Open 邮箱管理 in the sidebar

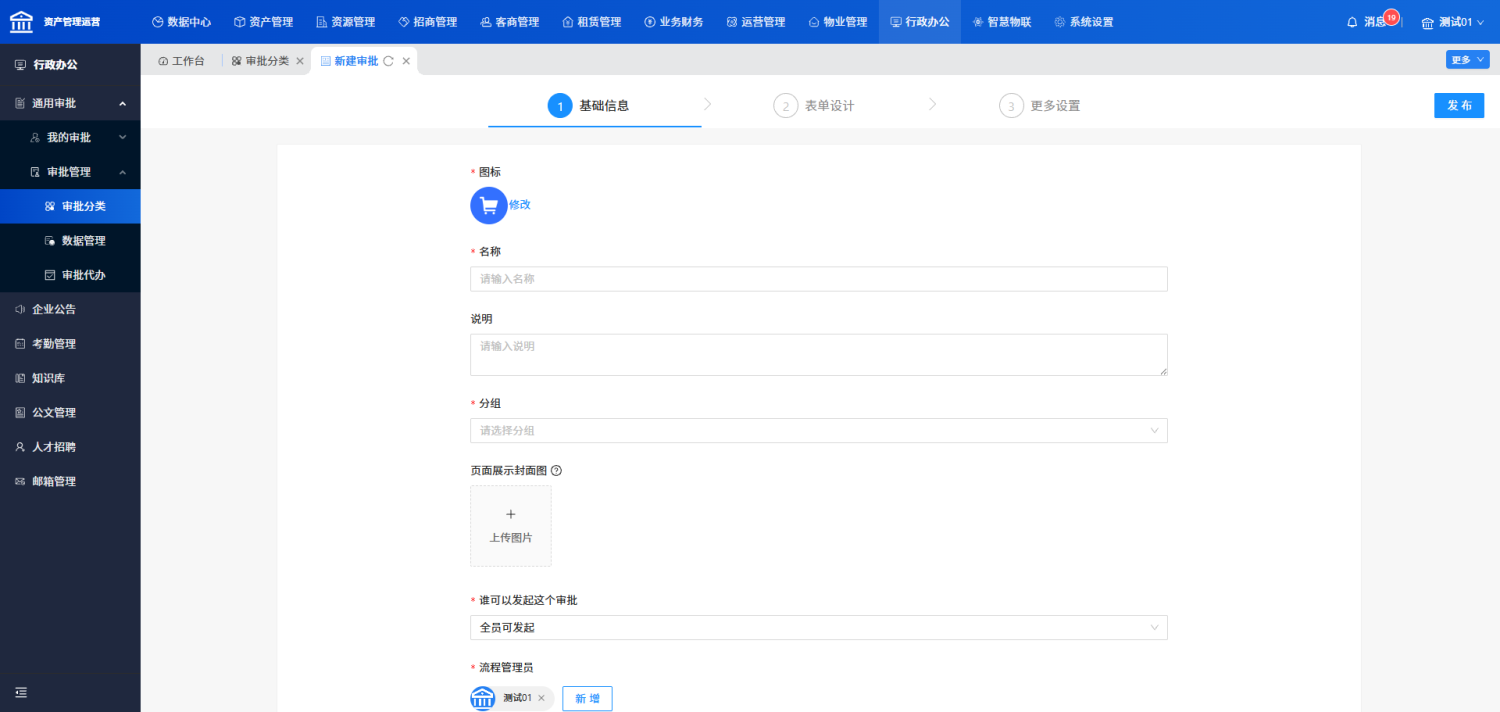coord(70,481)
